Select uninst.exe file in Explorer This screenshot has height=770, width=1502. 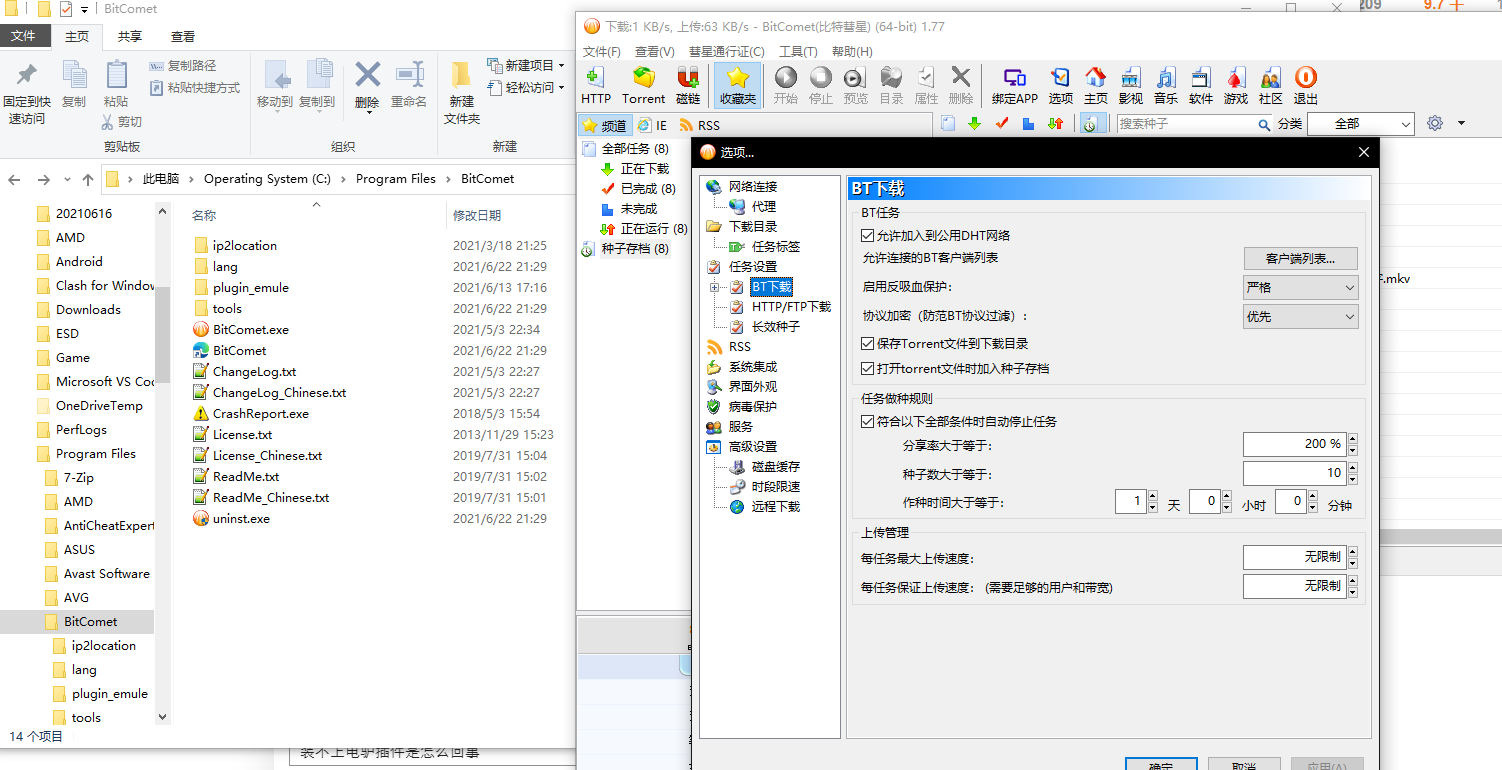click(x=241, y=518)
